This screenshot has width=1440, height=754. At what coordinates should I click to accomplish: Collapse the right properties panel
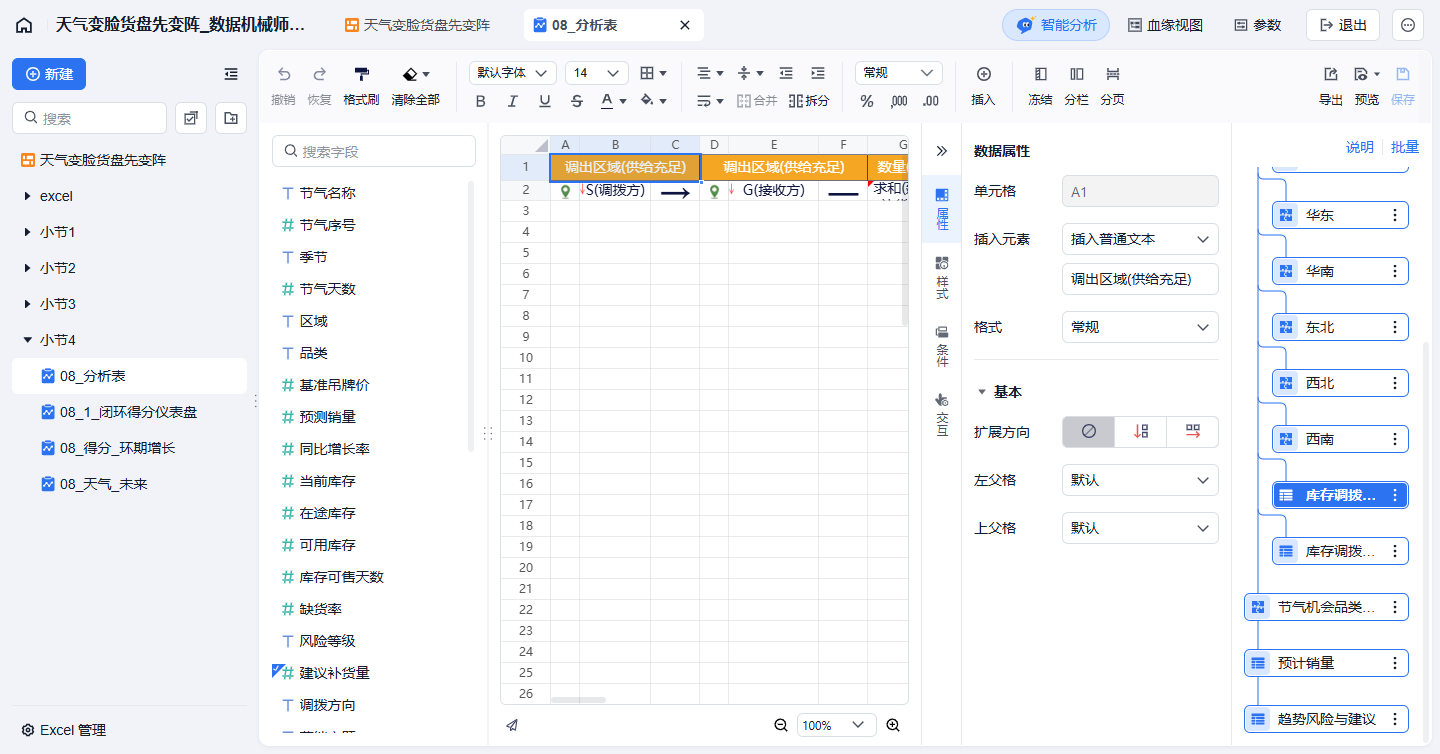[x=941, y=151]
